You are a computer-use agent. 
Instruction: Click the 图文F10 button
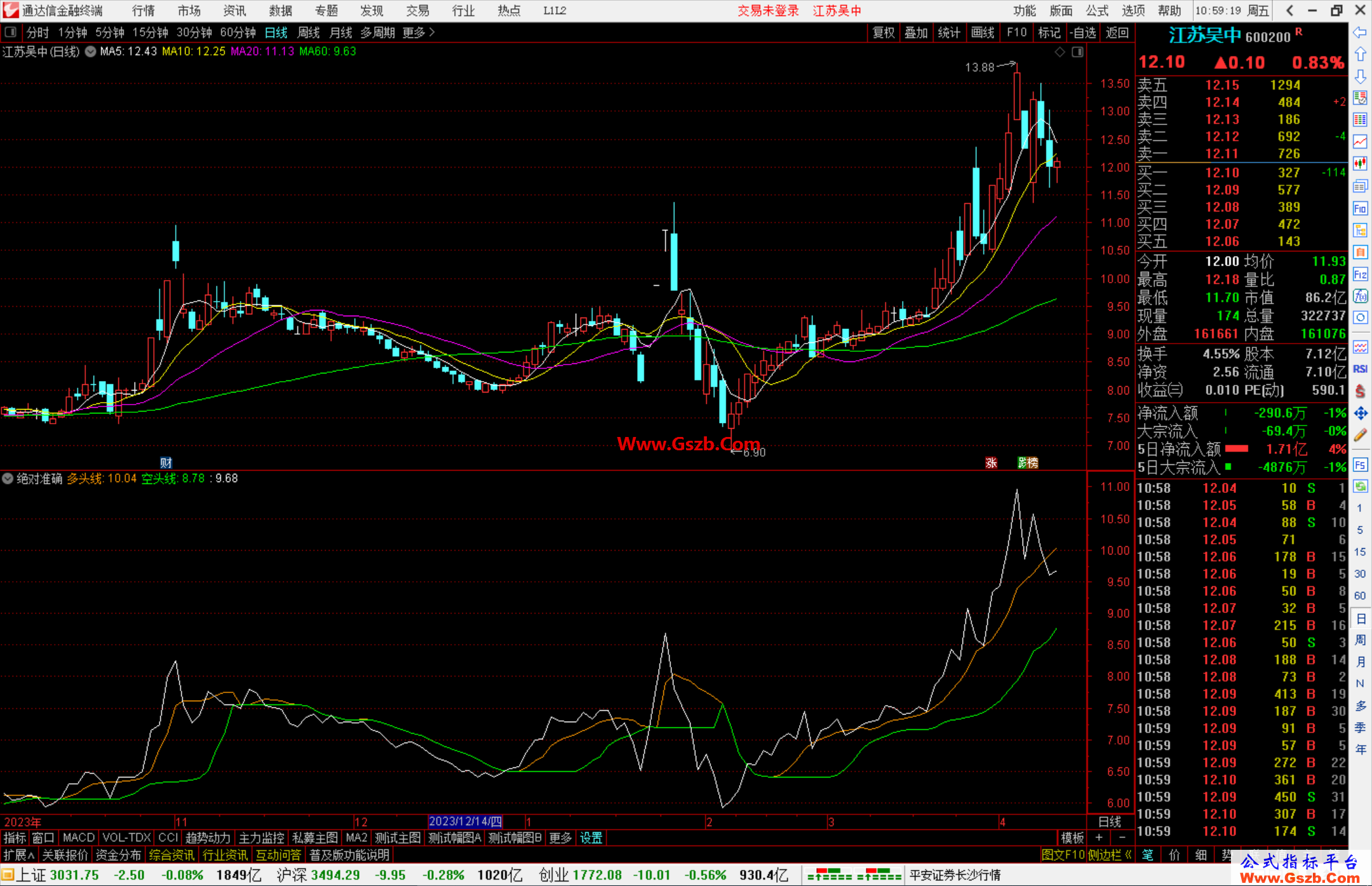click(x=1063, y=855)
